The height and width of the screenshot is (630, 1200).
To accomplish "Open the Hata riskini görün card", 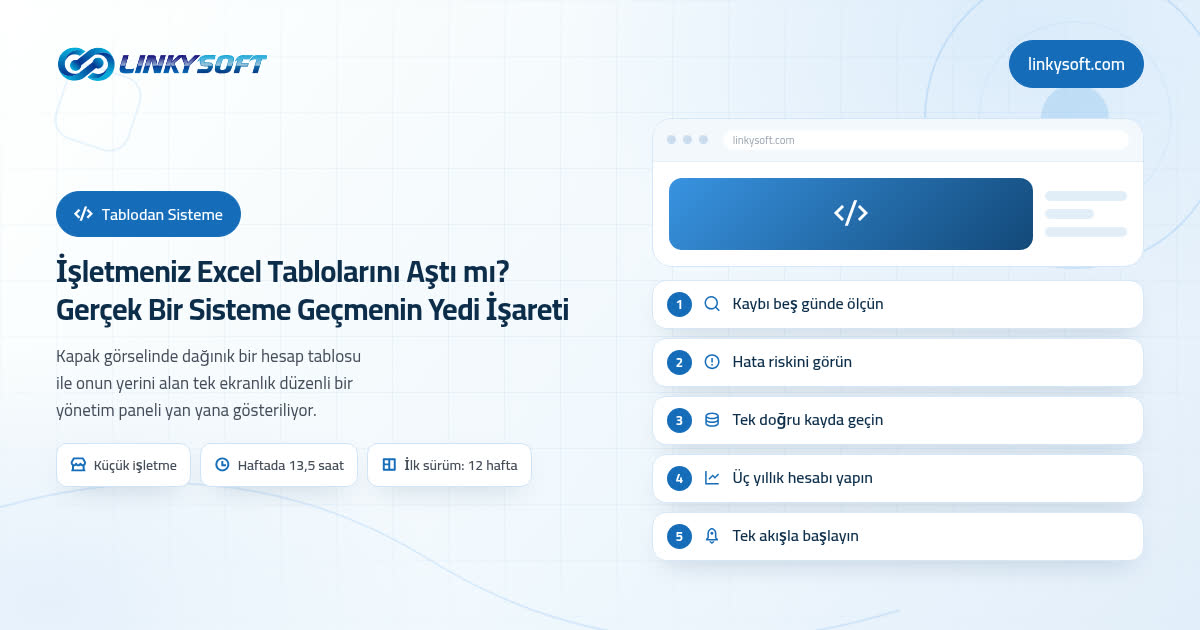I will (x=897, y=362).
